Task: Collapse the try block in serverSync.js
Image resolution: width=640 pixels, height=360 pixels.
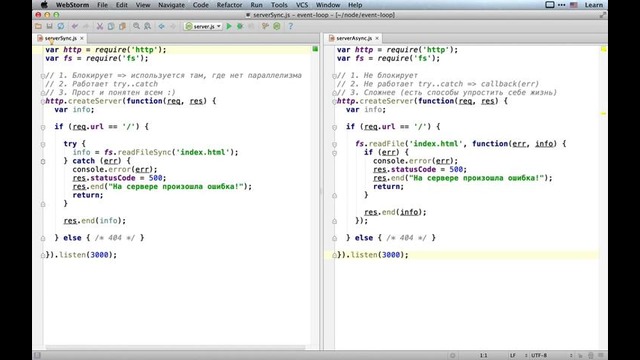Action: click(x=43, y=144)
